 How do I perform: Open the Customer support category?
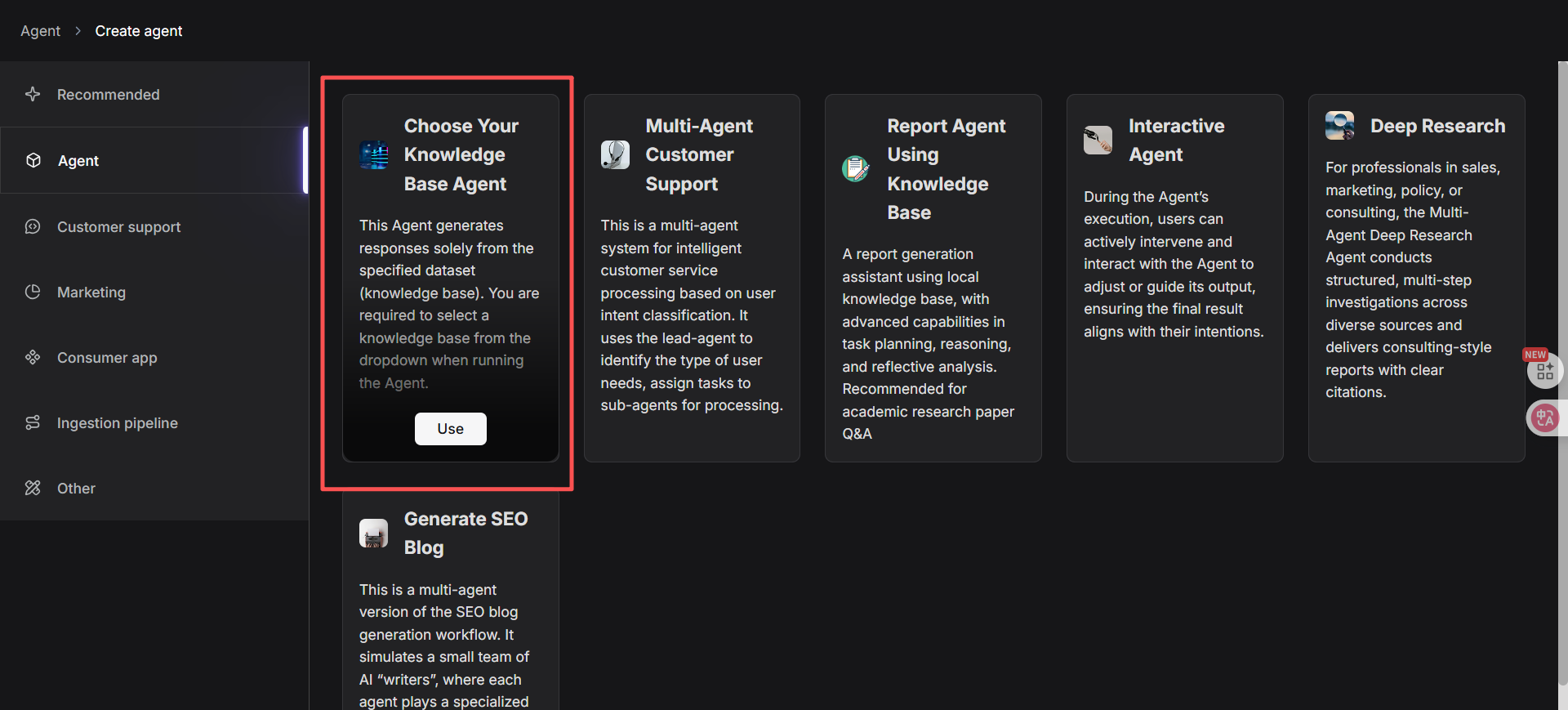pos(154,226)
